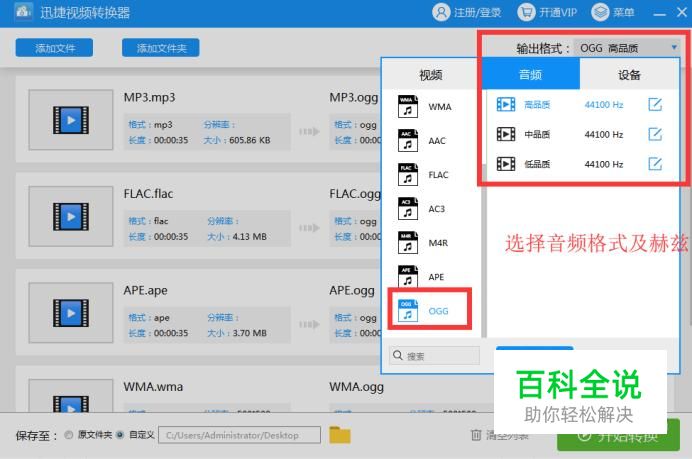Edit the 低品质 preset settings
This screenshot has height=459, width=692.
click(x=655, y=164)
